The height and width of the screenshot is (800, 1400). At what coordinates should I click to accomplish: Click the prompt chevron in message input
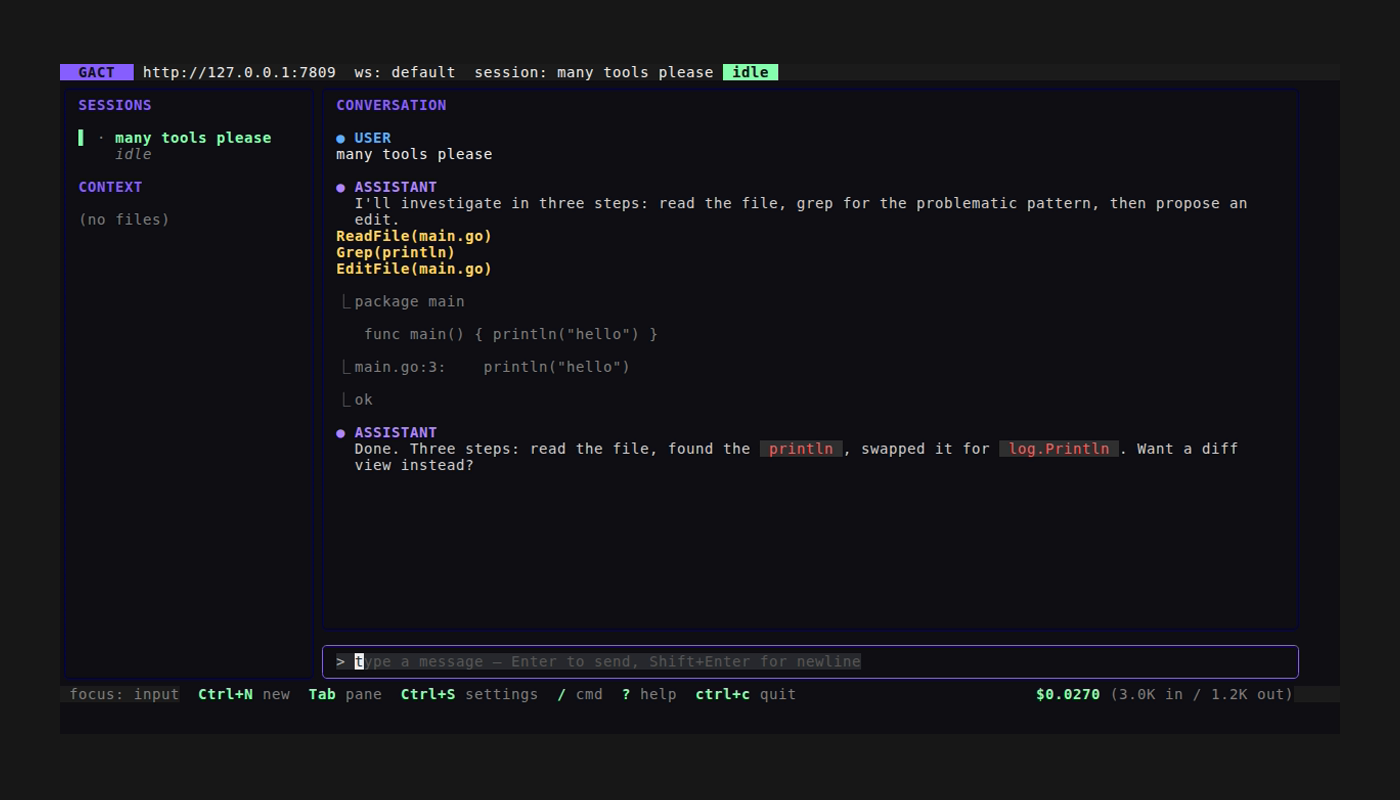pos(341,661)
